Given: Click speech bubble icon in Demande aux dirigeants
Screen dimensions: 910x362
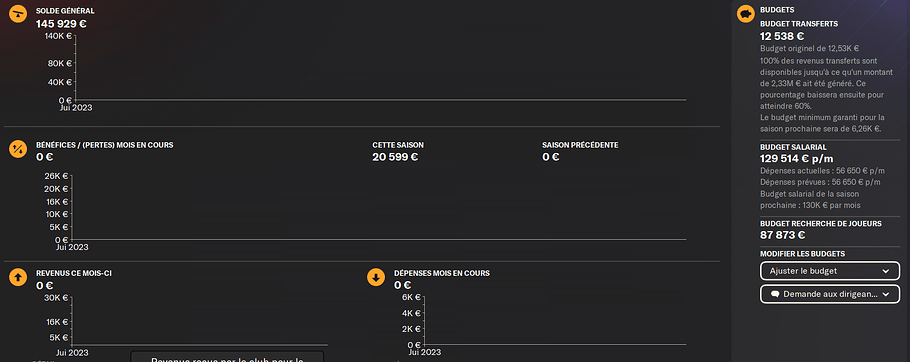Looking at the screenshot, I should (775, 294).
